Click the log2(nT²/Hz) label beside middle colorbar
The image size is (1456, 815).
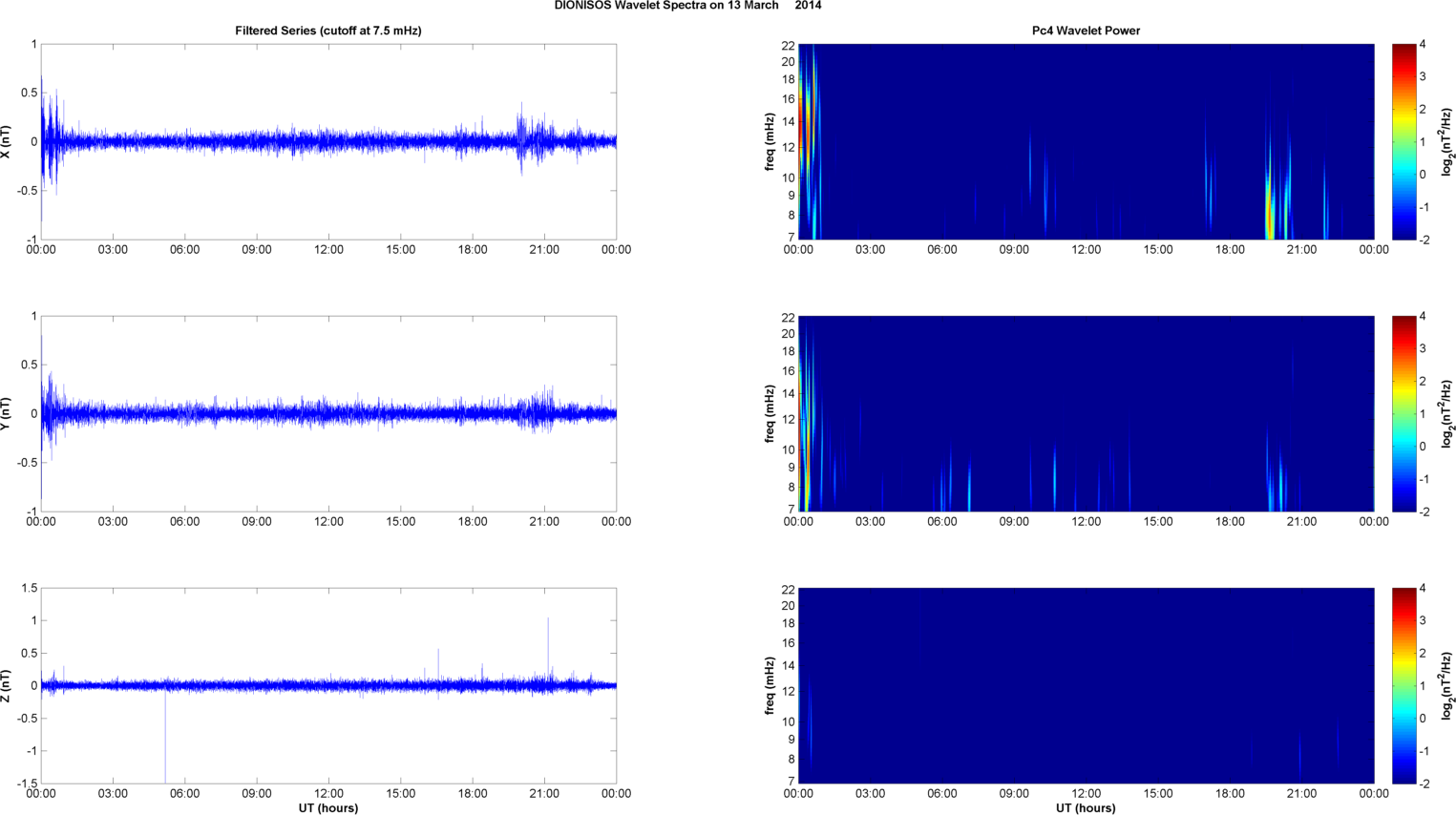coord(1447,413)
